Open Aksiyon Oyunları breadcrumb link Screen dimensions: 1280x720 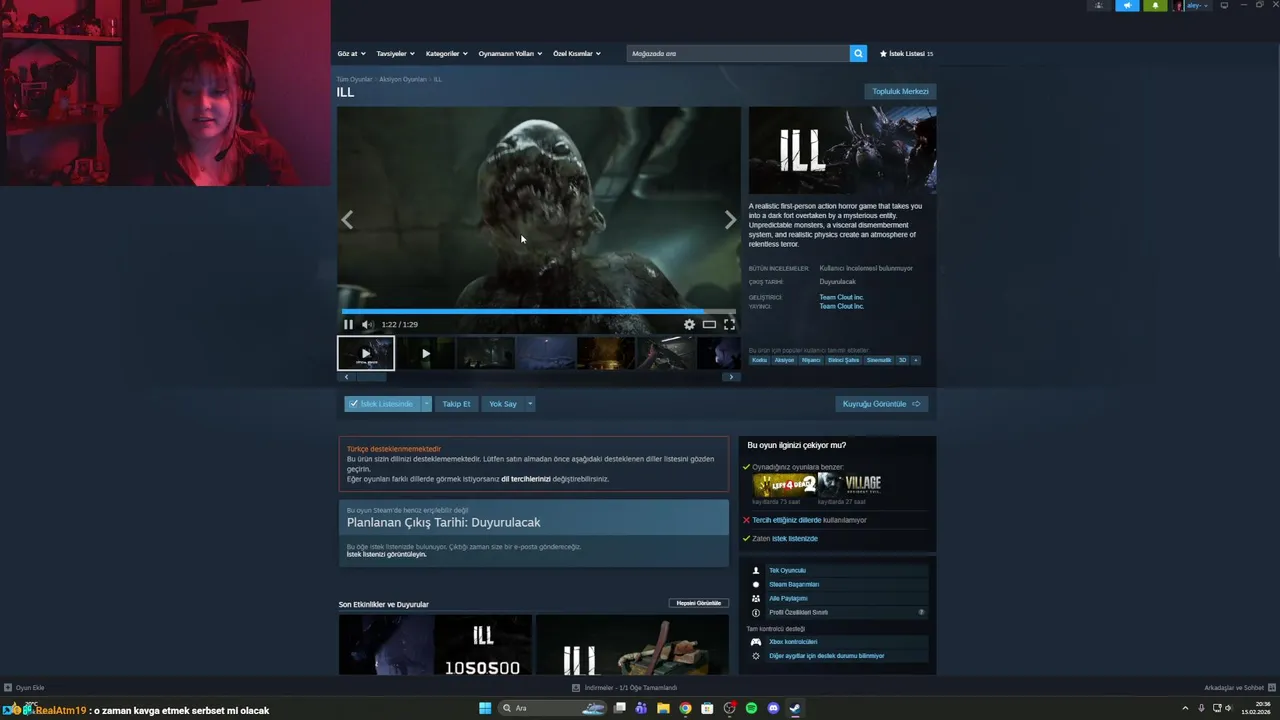403,79
